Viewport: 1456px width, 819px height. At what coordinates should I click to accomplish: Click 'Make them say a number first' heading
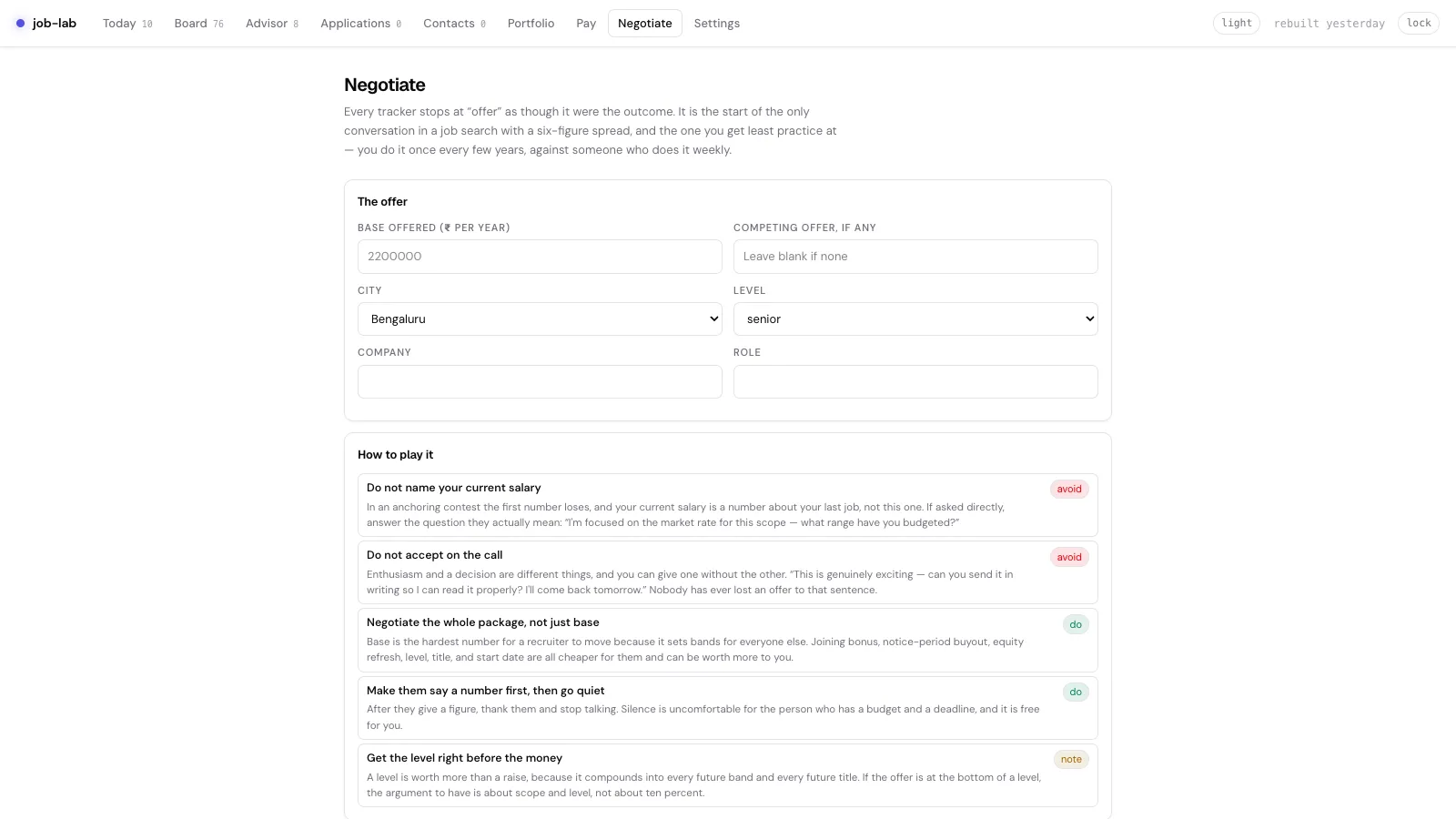[485, 691]
